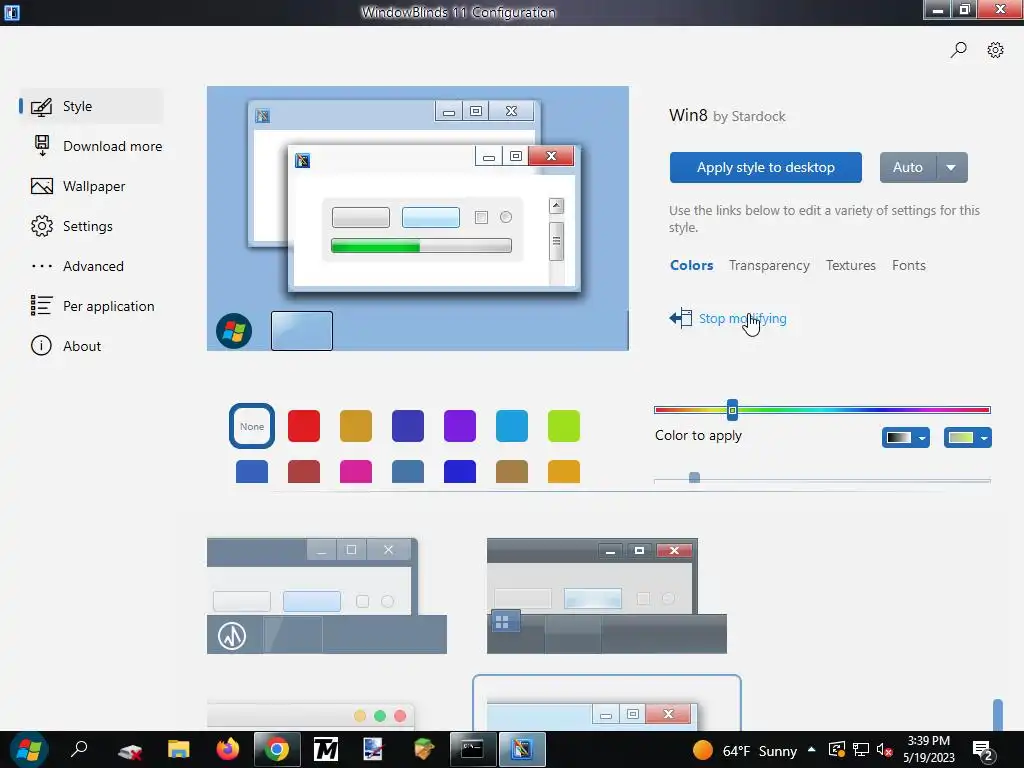Click the muted speaker tray icon
Viewport: 1024px width, 768px height.
884,750
